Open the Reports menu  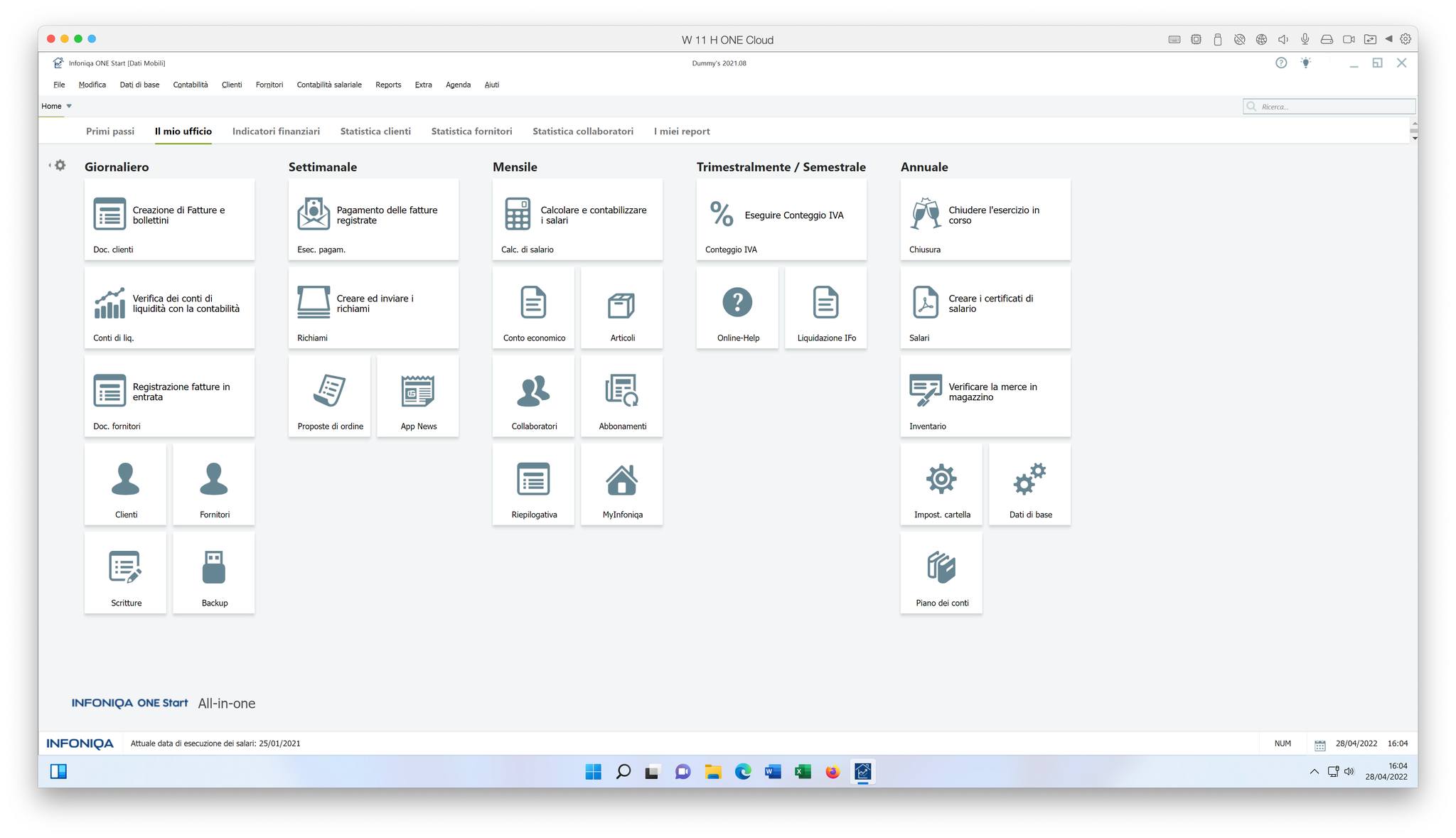click(x=388, y=85)
